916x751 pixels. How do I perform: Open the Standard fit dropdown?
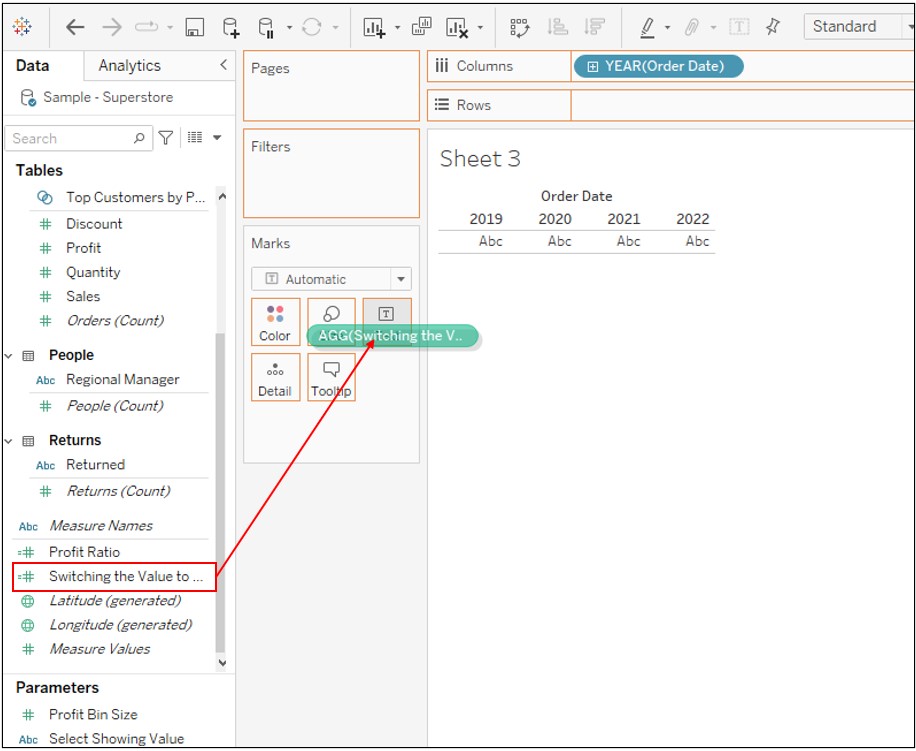point(859,27)
